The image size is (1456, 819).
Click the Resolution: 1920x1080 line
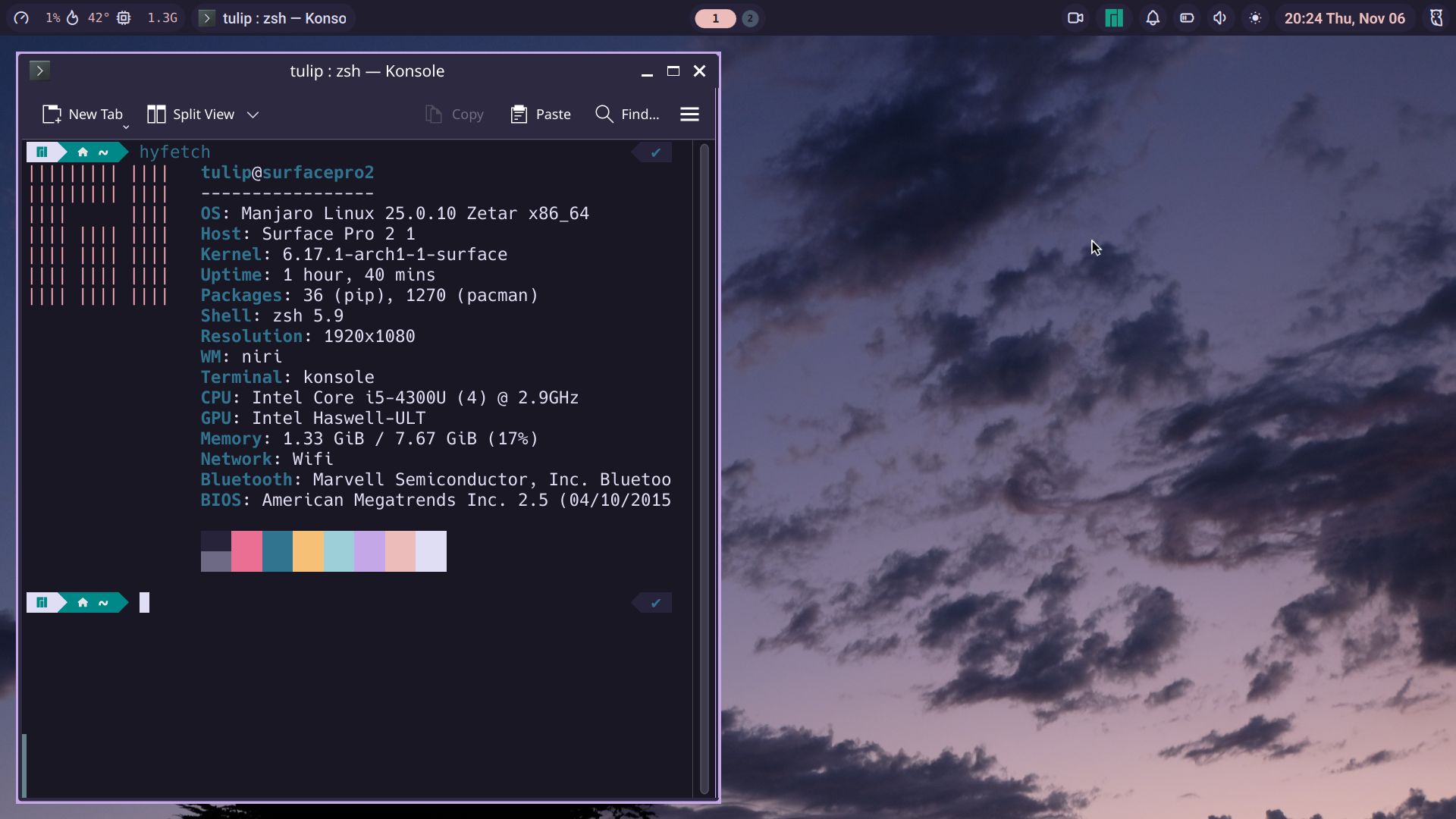pos(308,337)
